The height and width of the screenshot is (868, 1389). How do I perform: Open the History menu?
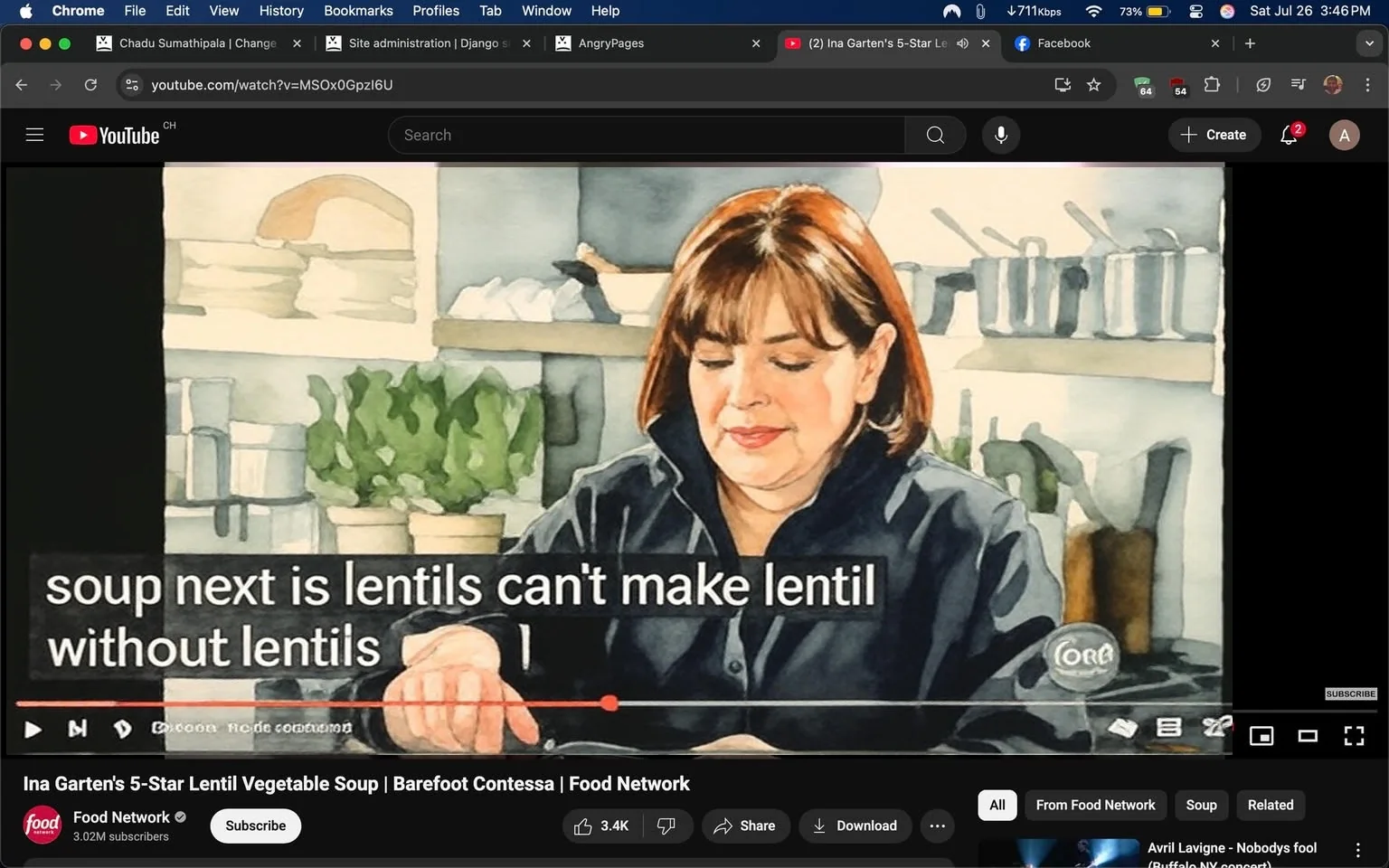tap(281, 11)
